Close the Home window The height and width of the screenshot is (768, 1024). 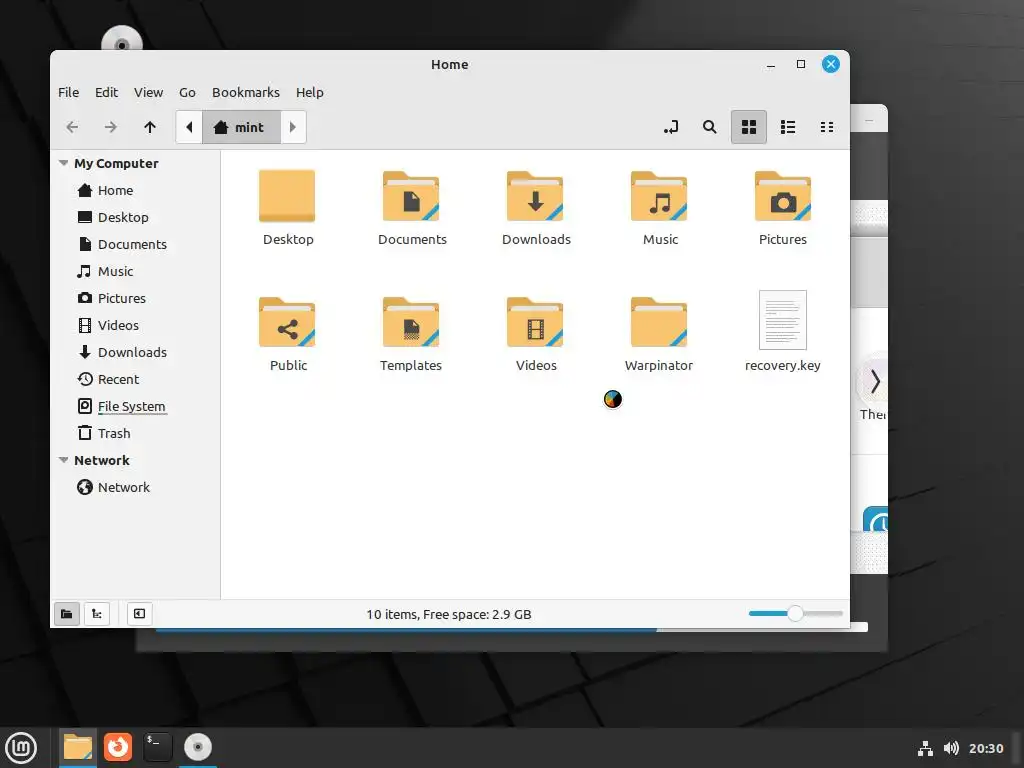pos(831,64)
